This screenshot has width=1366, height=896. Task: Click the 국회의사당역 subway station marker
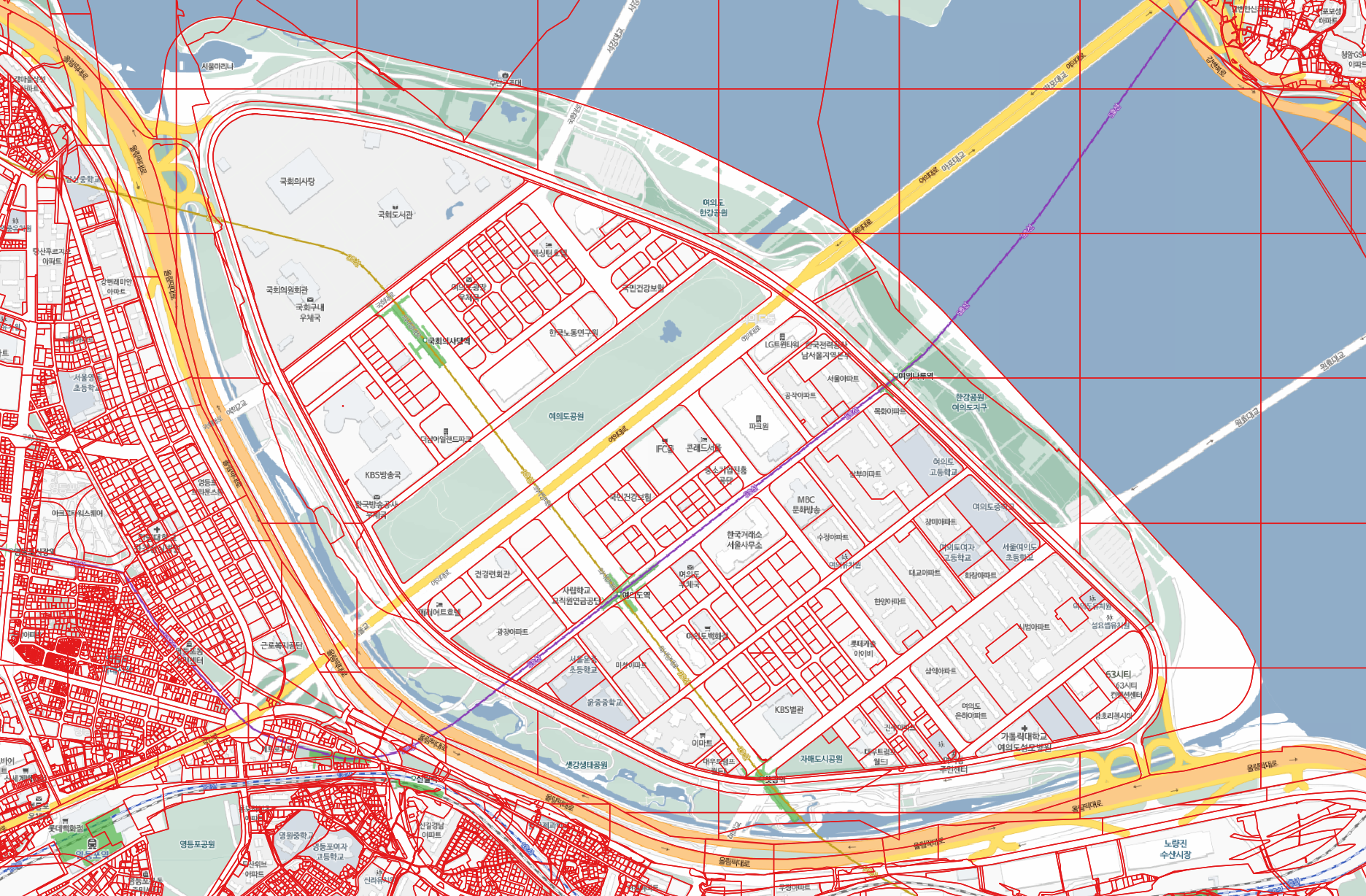point(425,341)
